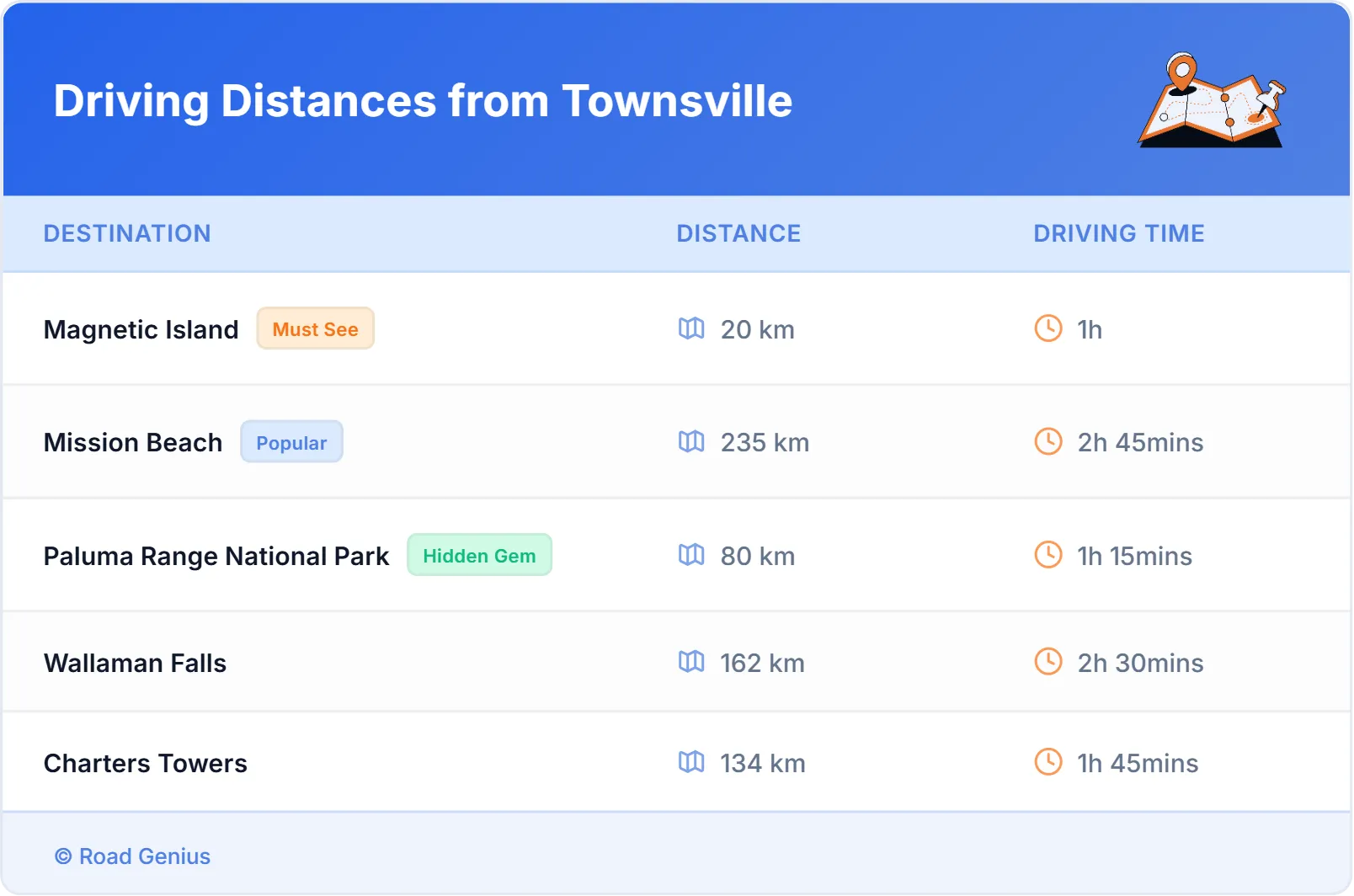This screenshot has height=896, width=1354.
Task: Select the Mission Beach destination name
Action: coord(133,442)
